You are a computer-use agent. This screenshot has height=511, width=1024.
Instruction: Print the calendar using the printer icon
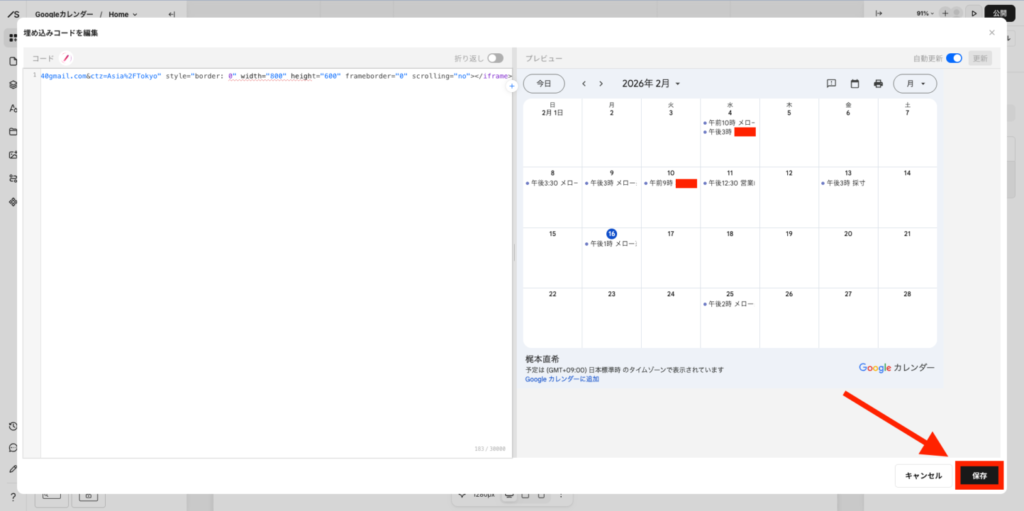[x=878, y=84]
